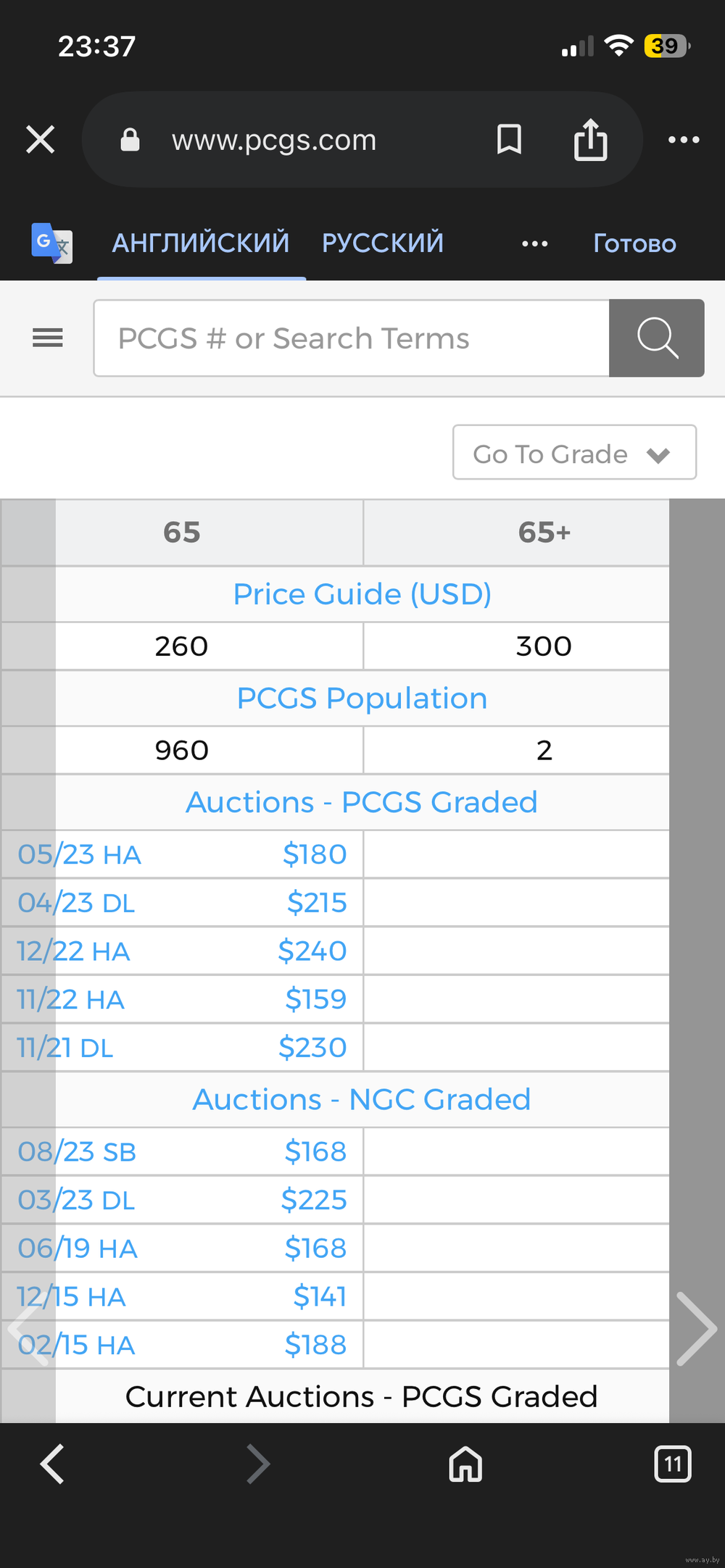Focus the PCGS # or Search Terms field

pyautogui.click(x=352, y=338)
